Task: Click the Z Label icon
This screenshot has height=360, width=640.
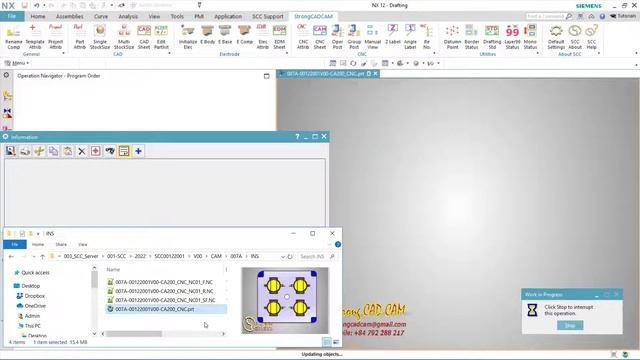Action: (393, 35)
